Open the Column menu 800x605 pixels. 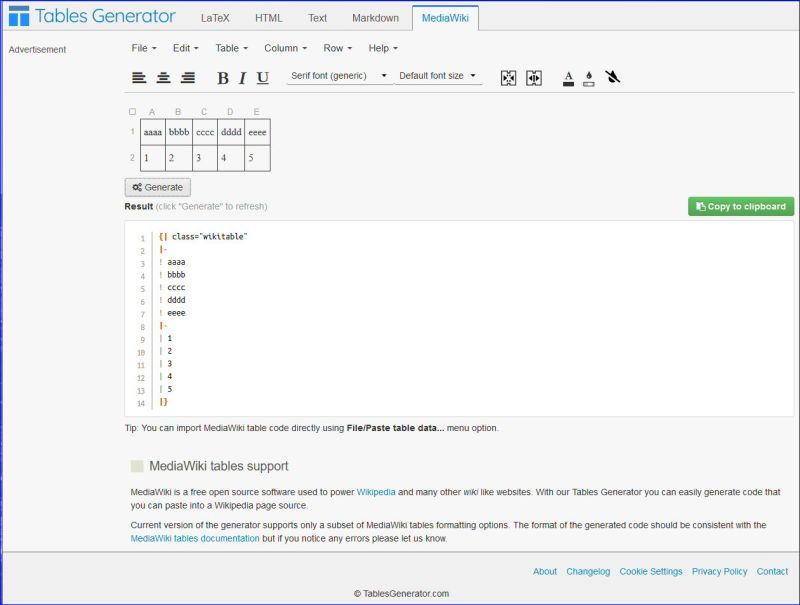[x=285, y=48]
